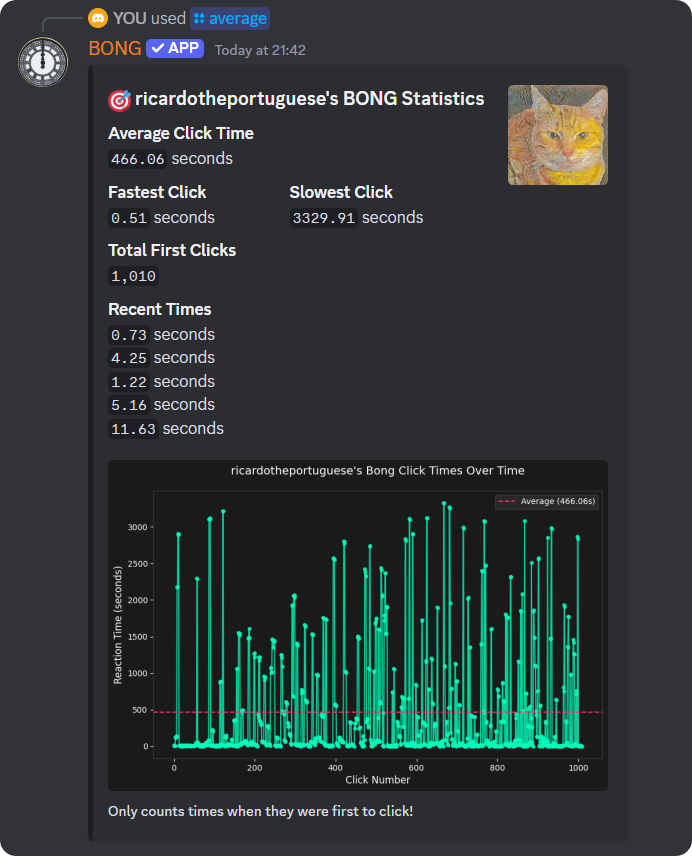Click the average command name

[x=238, y=18]
